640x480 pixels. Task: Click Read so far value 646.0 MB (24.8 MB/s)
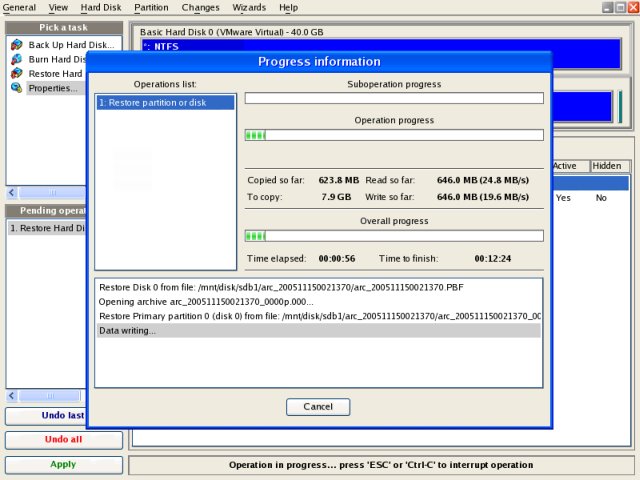tap(483, 180)
